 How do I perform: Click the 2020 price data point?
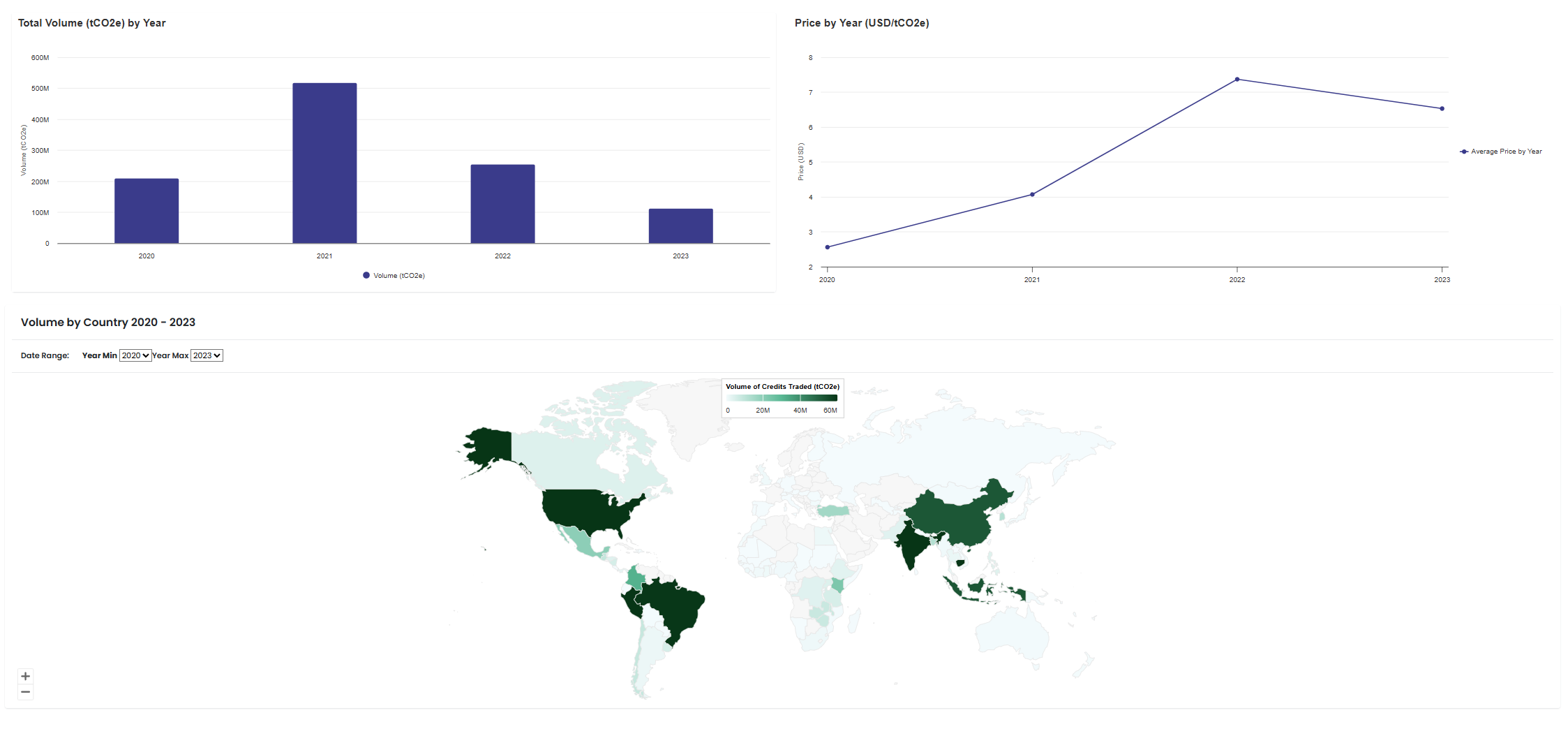828,247
